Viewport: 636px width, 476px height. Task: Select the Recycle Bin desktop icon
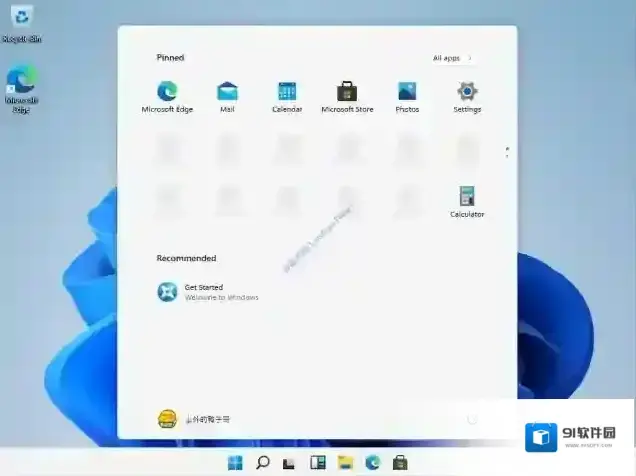pyautogui.click(x=20, y=18)
